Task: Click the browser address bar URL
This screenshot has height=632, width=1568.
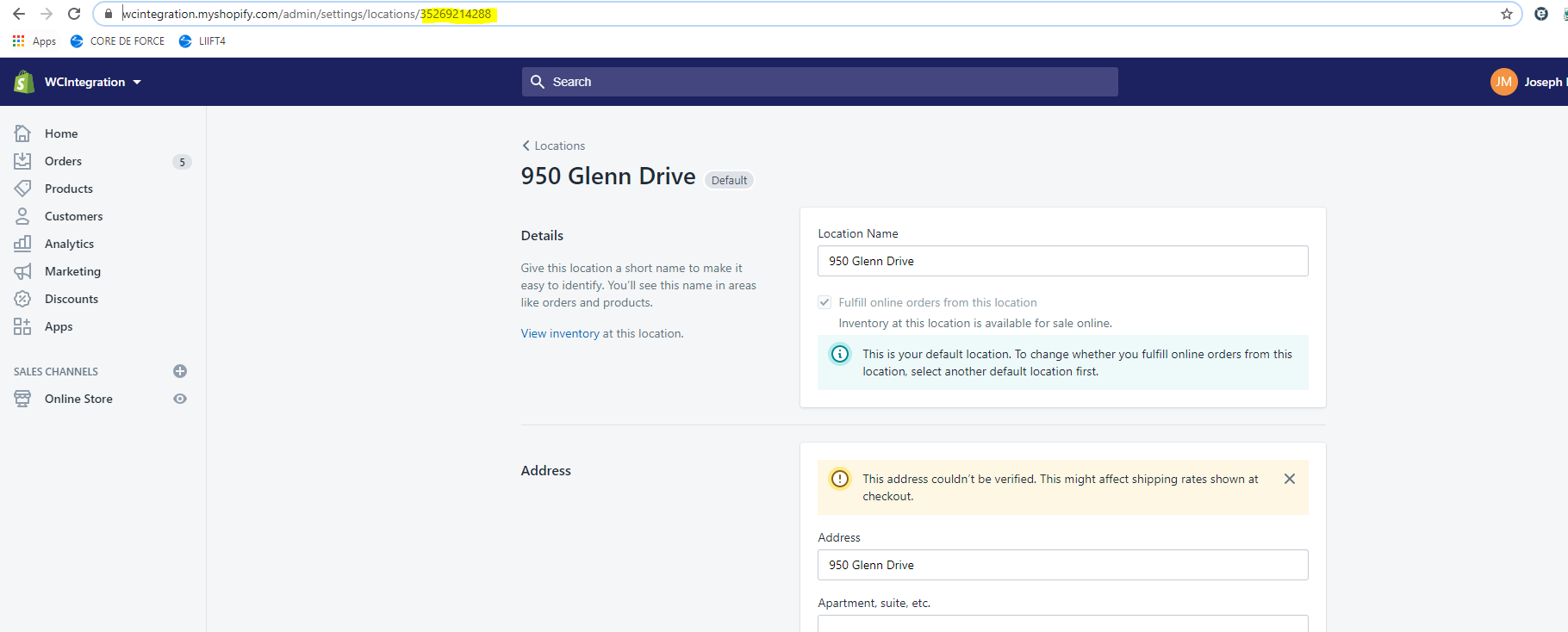Action: (307, 14)
